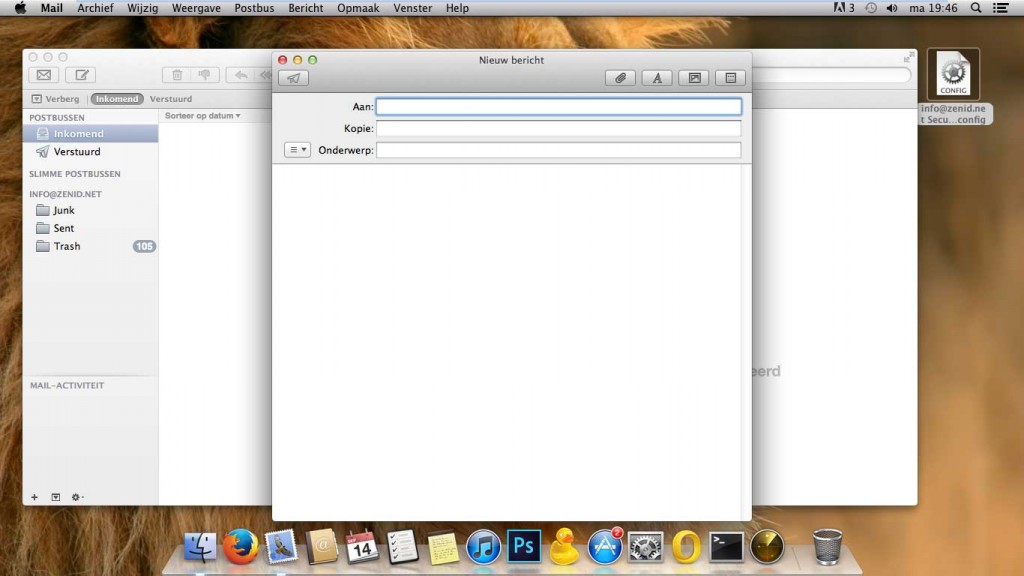Mark as junk with thumbs-down icon
The height and width of the screenshot is (576, 1024).
tap(204, 74)
